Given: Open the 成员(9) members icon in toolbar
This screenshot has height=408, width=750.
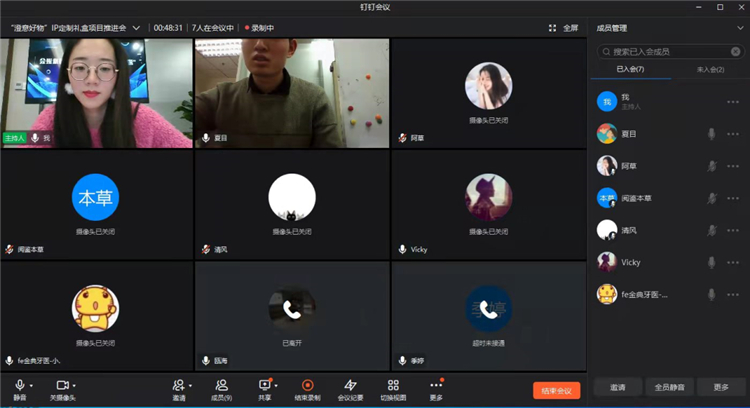Looking at the screenshot, I should (221, 386).
